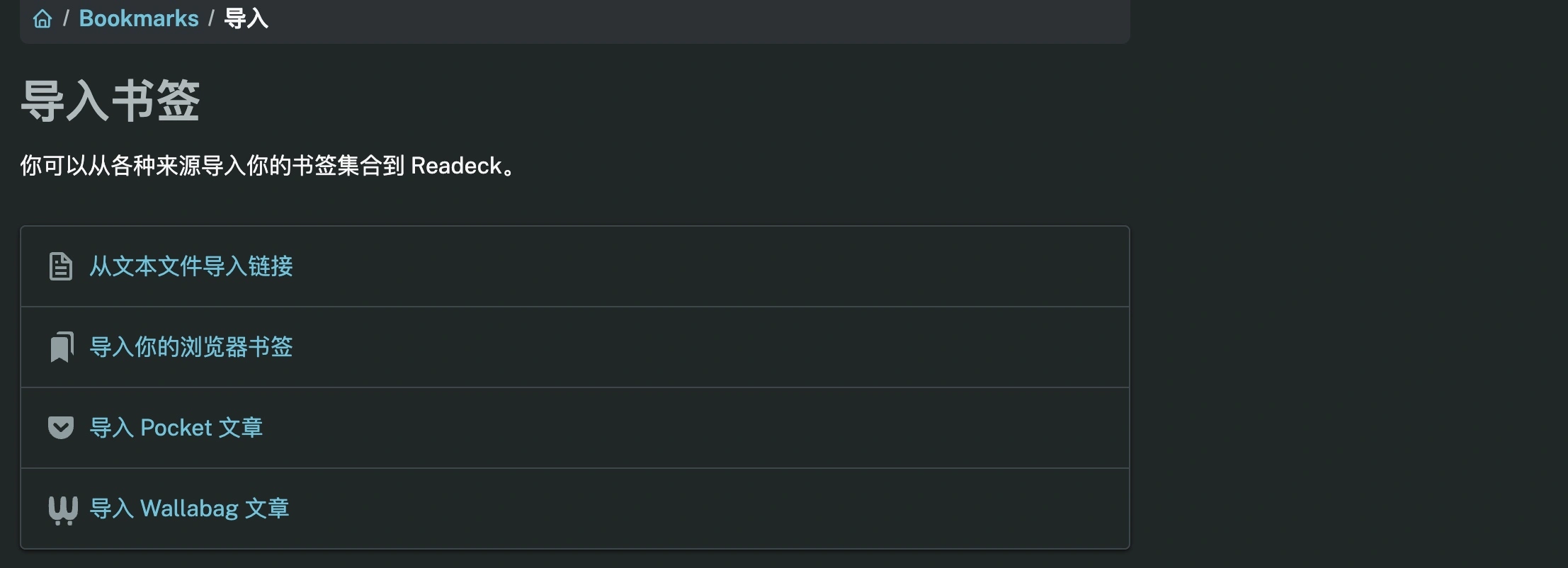This screenshot has width=1568, height=568.
Task: Click the text file document icon
Action: click(x=61, y=266)
